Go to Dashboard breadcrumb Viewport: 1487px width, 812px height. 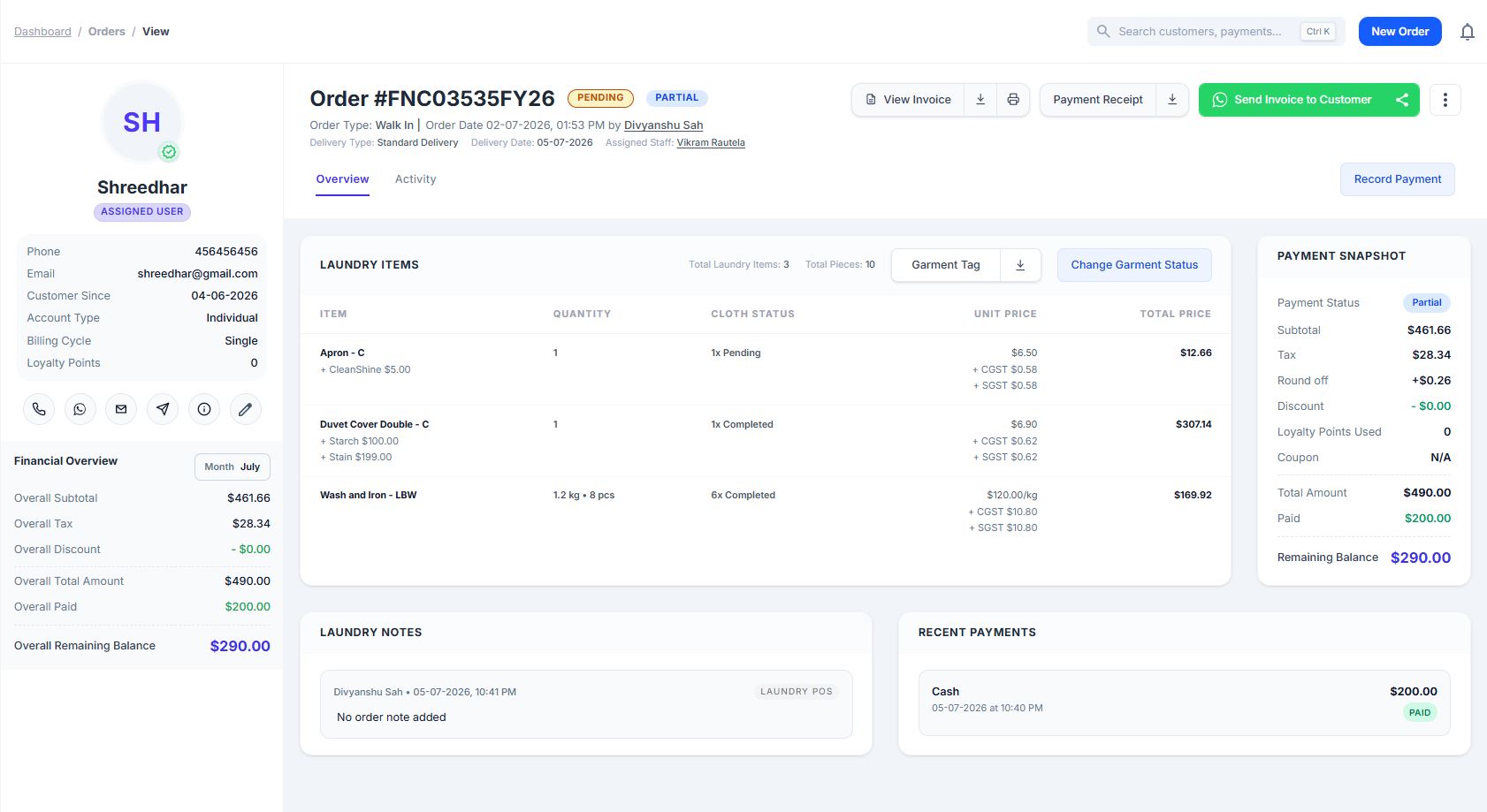click(42, 32)
